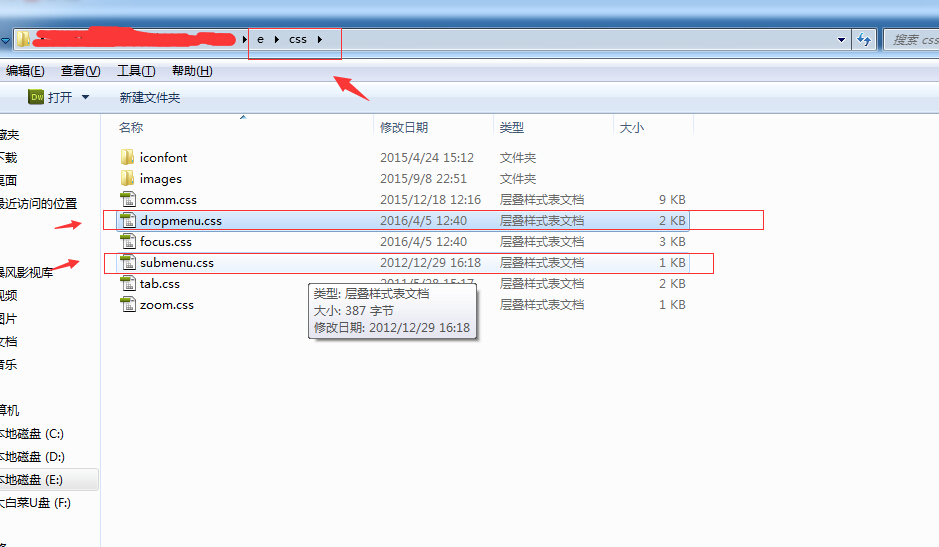Click the folder icon in the address bar
Screen dimensions: 939x547
coord(22,40)
